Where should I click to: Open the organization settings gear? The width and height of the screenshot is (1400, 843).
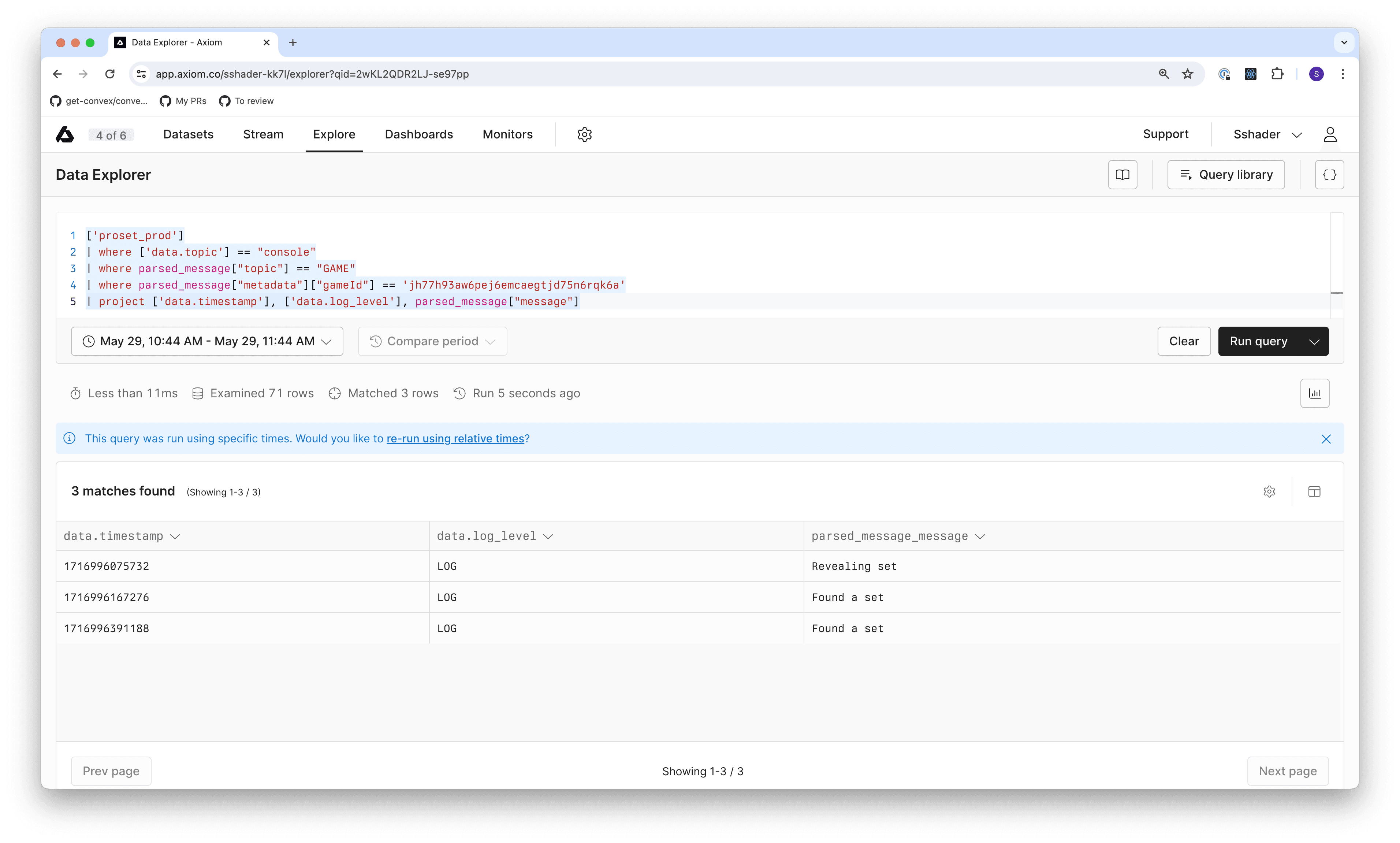coord(584,134)
